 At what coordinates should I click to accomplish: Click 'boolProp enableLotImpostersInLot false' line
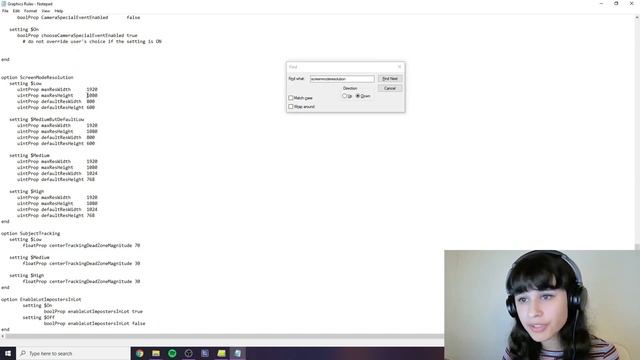click(x=94, y=323)
